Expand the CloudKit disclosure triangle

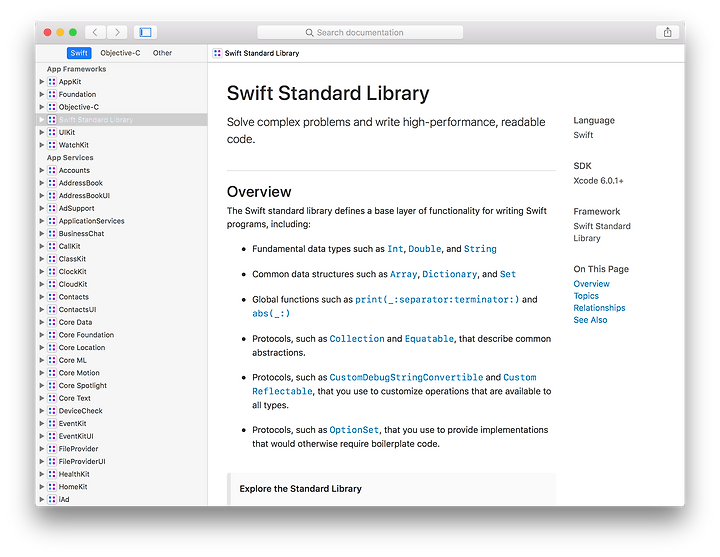point(42,284)
